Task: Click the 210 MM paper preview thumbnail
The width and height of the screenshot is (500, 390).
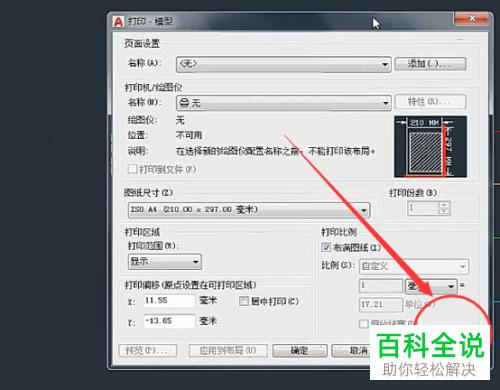Action: coord(430,147)
